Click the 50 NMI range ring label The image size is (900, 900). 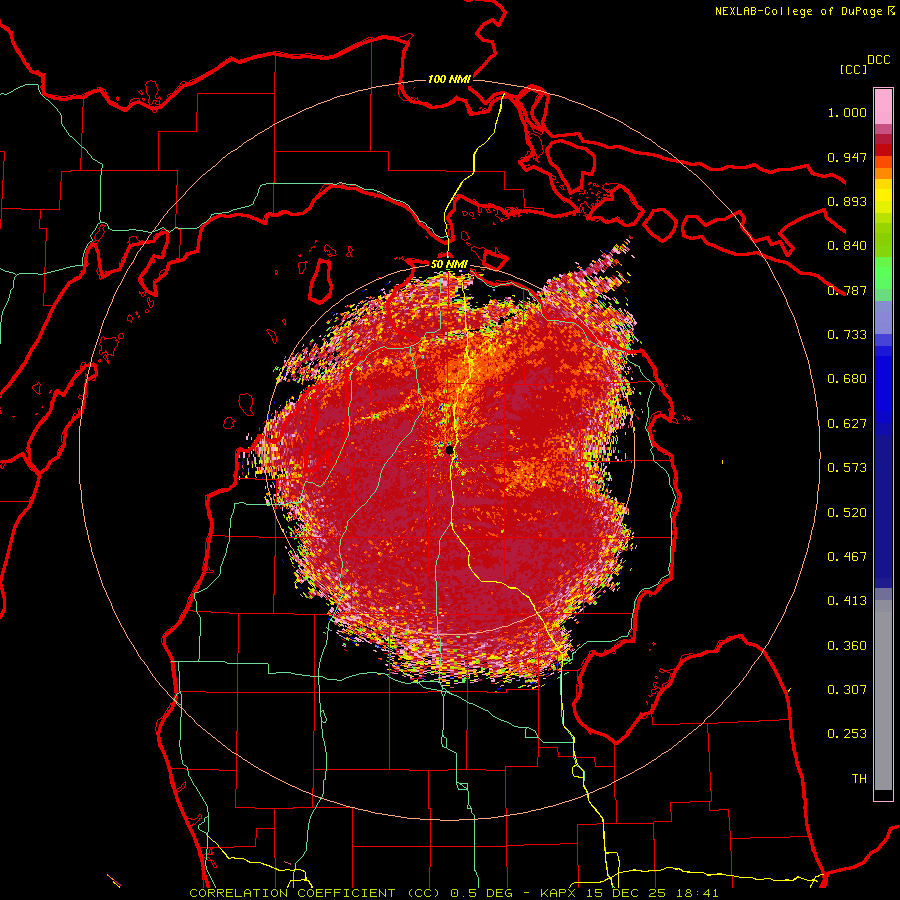(449, 264)
